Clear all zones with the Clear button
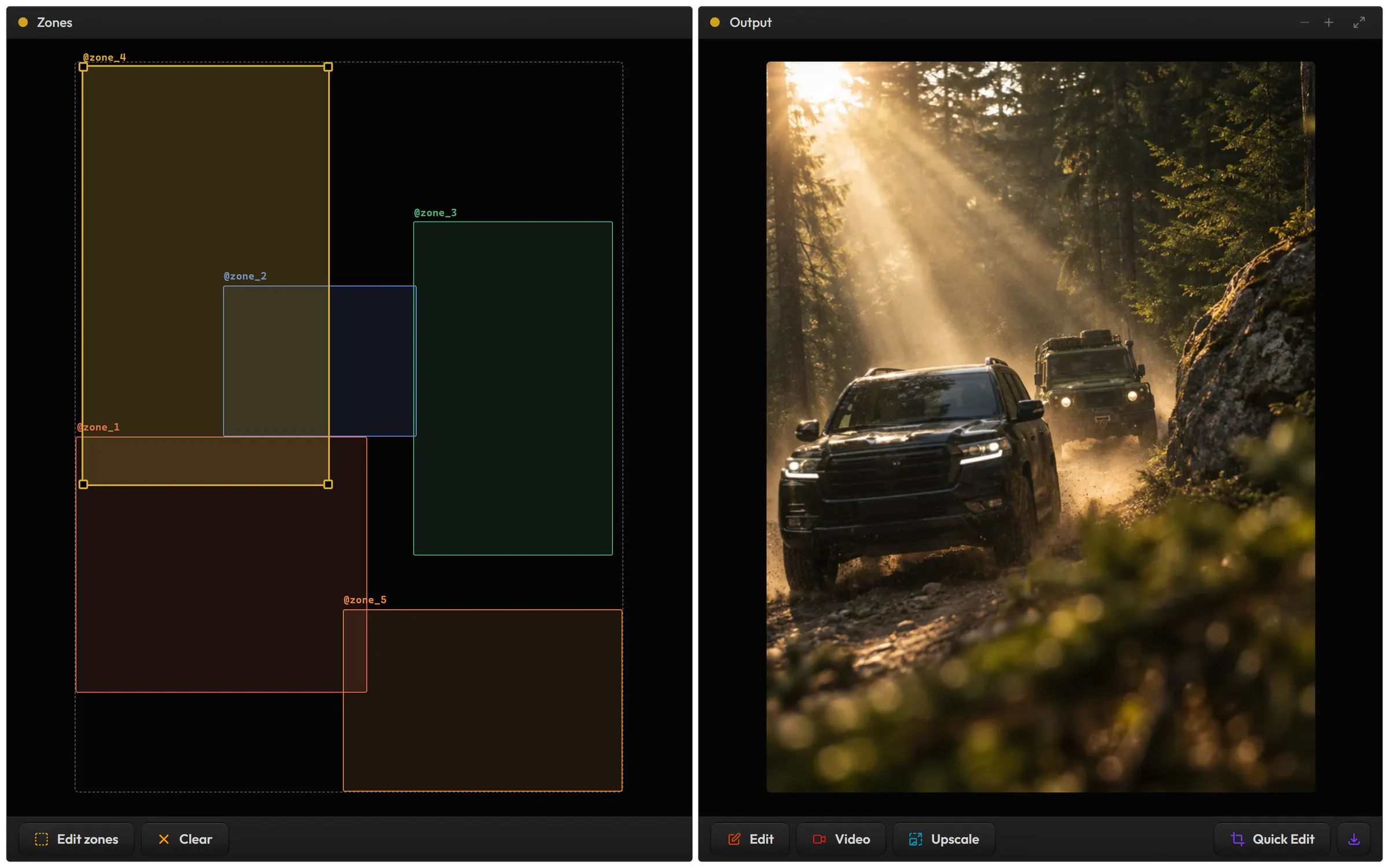Screen dimensions: 1389x868 (185, 839)
